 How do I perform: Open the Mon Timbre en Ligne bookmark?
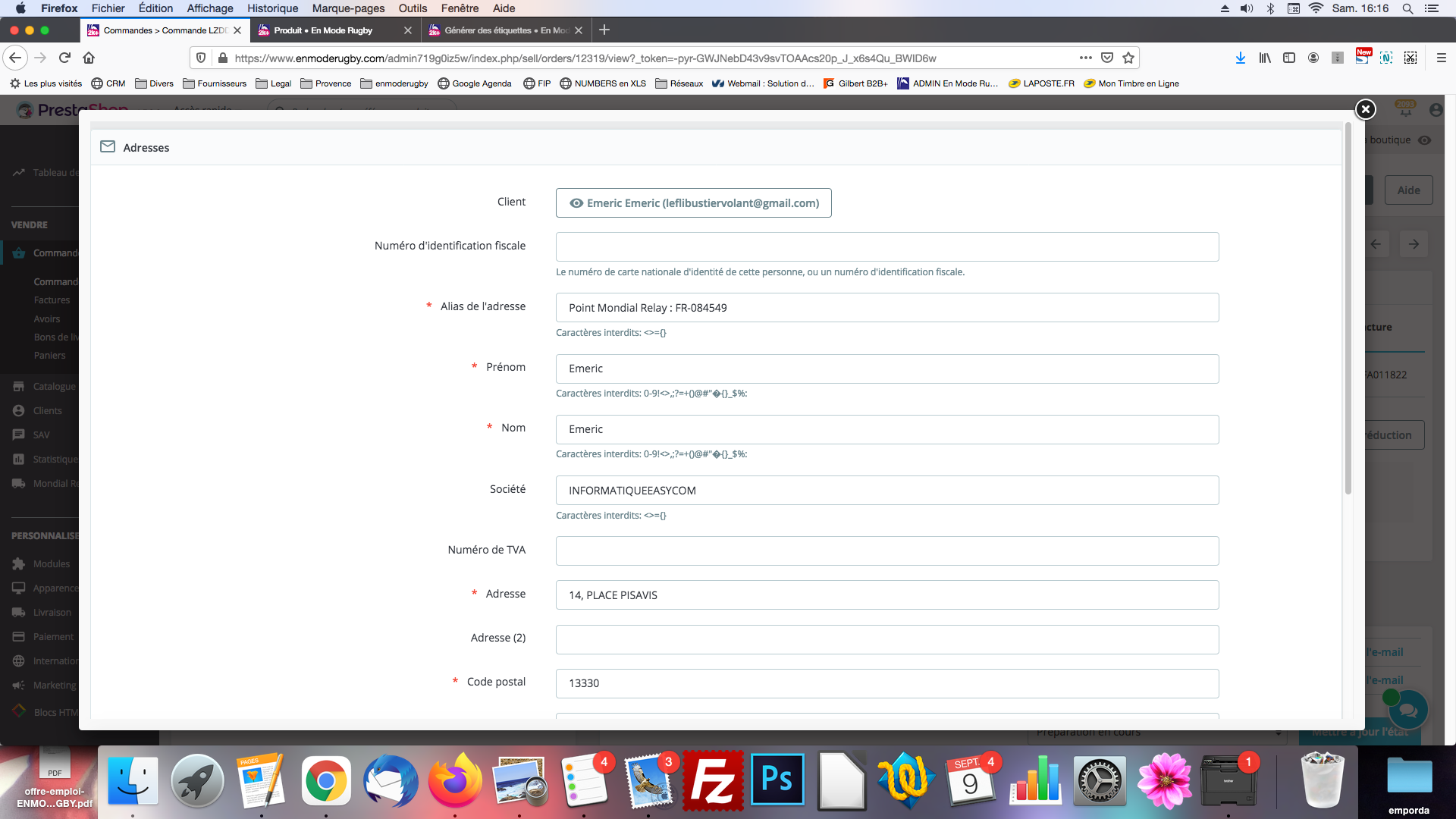pyautogui.click(x=1131, y=83)
